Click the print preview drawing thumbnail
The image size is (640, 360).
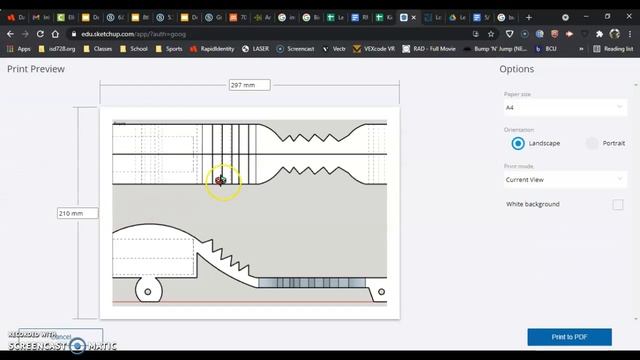pyautogui.click(x=249, y=213)
